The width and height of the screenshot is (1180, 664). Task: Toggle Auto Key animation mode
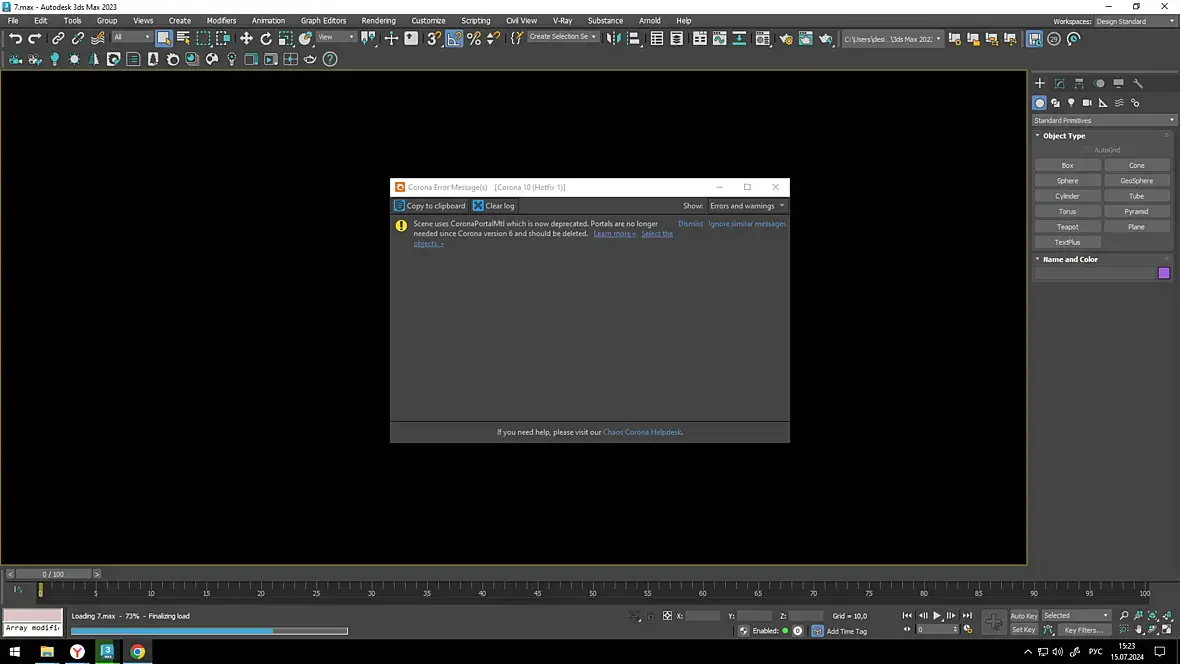pyautogui.click(x=1023, y=616)
